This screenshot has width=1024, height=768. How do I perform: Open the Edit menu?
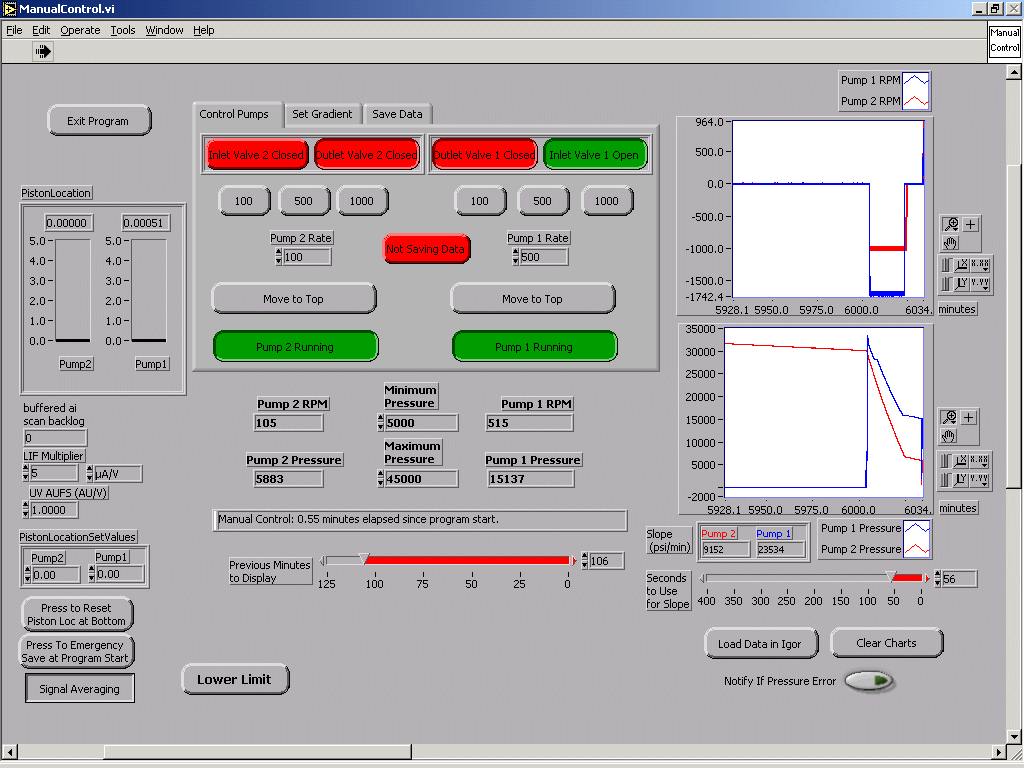40,30
